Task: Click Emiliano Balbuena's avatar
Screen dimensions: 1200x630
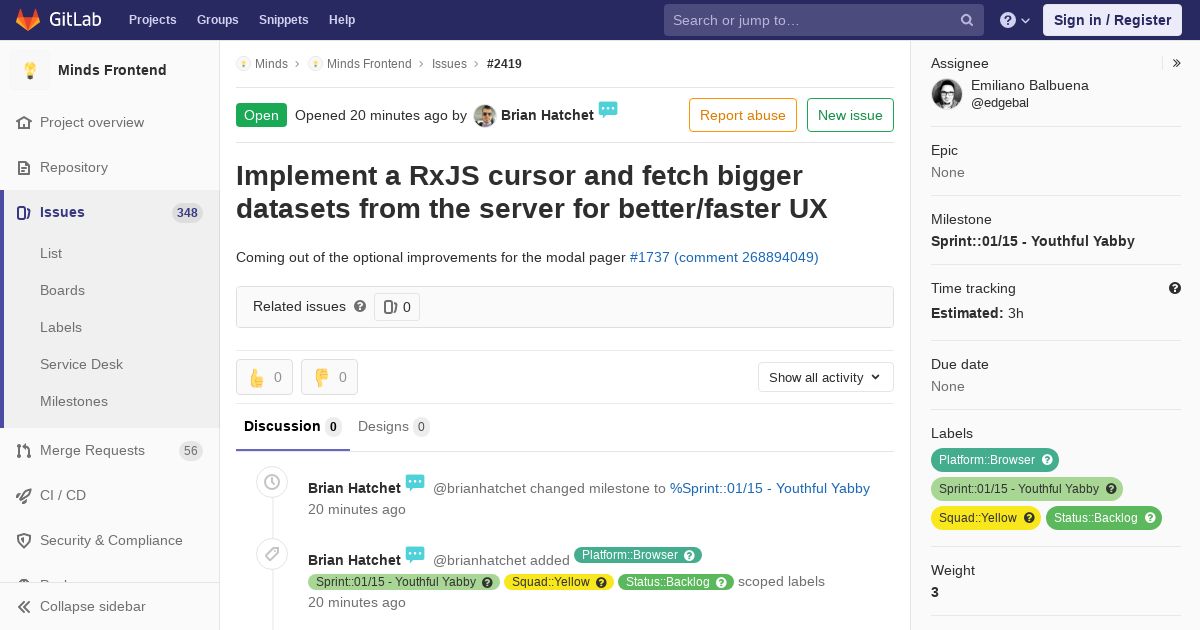Action: coord(947,94)
